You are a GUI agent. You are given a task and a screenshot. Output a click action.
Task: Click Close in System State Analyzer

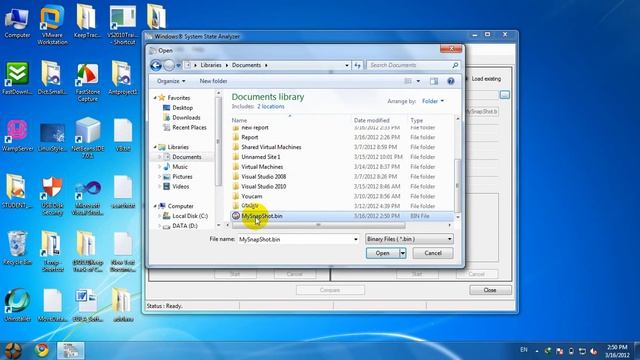click(490, 290)
